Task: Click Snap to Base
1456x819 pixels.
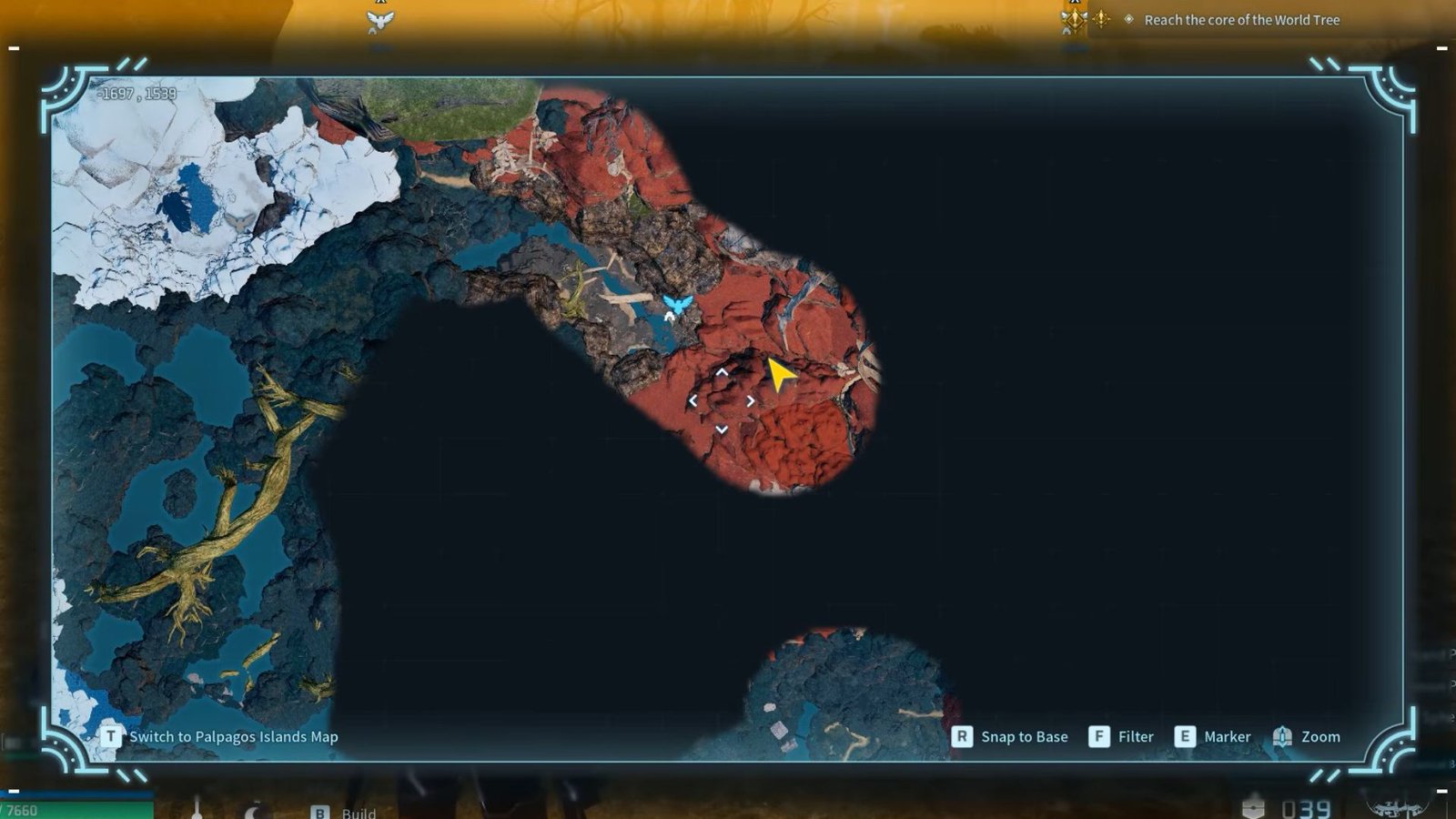Action: click(1025, 737)
